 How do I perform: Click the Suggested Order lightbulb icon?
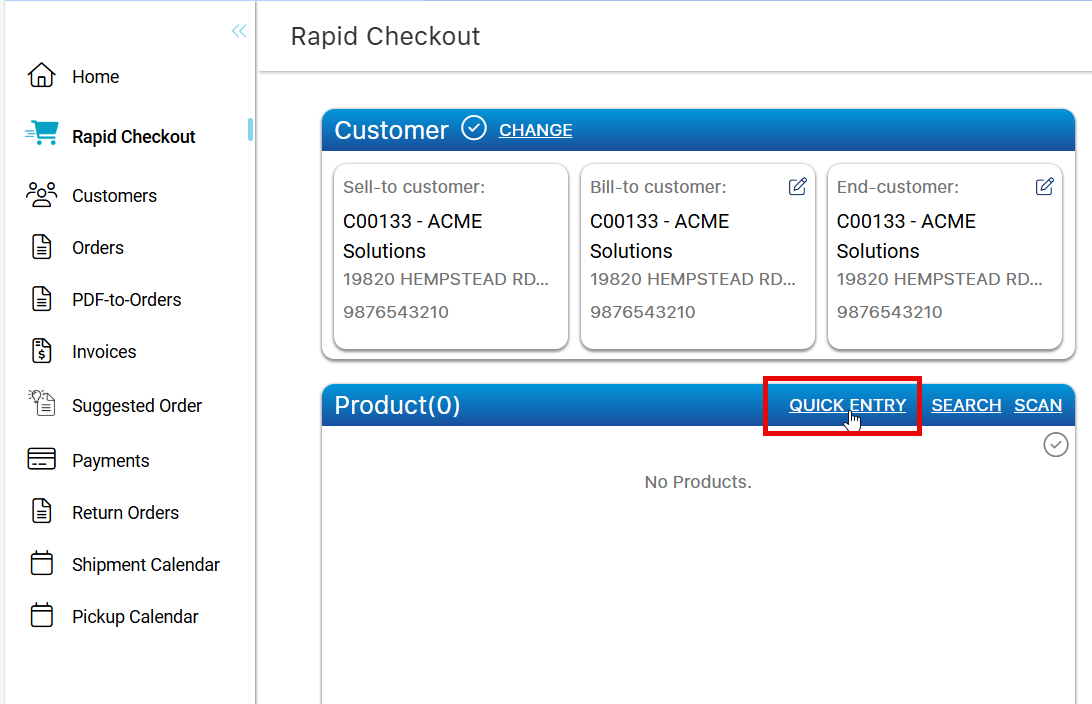(41, 404)
